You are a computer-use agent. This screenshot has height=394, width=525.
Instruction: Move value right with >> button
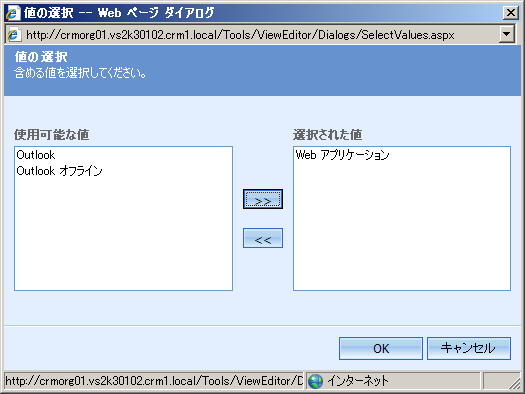(x=263, y=200)
